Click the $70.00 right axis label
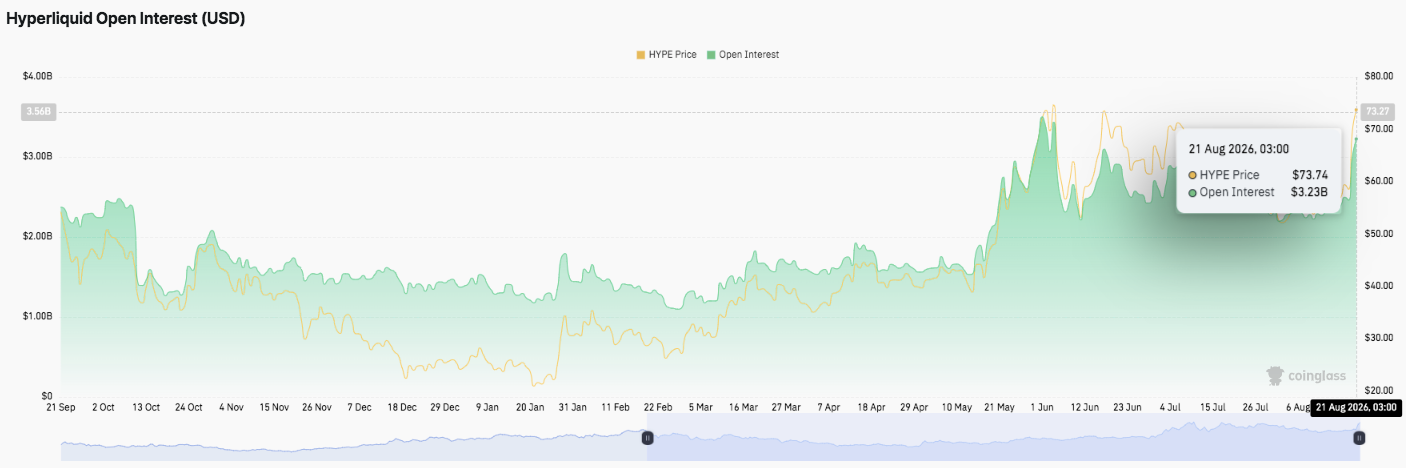1406x468 pixels. click(x=1379, y=129)
